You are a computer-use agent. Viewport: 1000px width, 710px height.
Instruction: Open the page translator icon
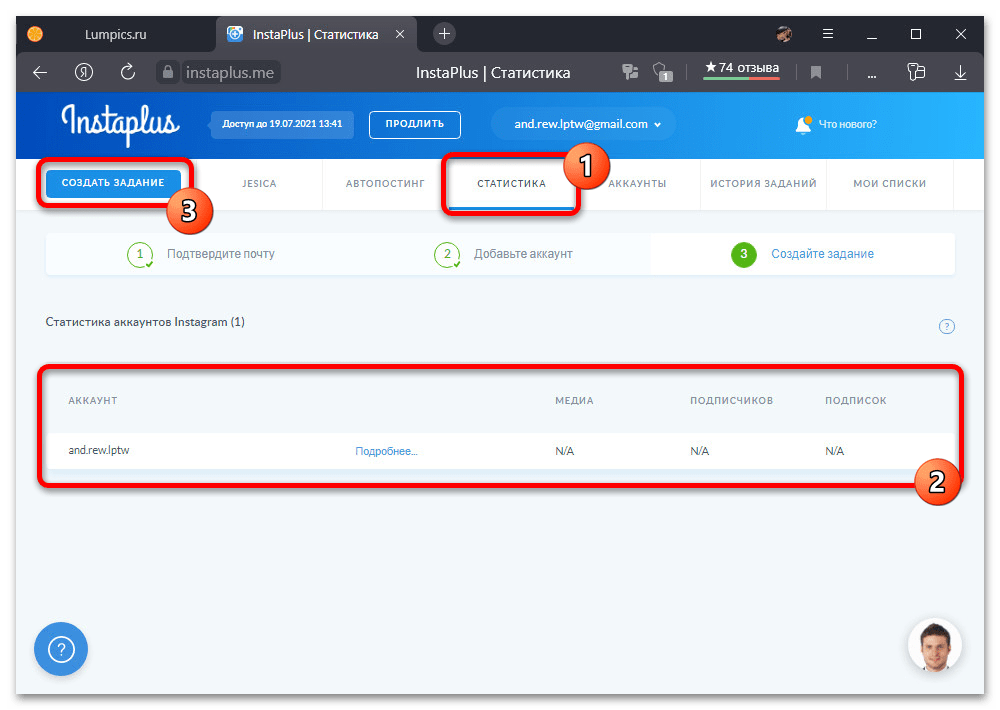click(630, 72)
